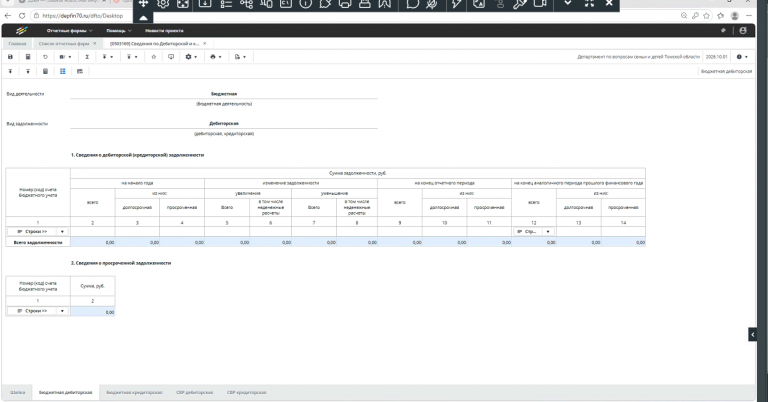Select the 'Бюджетная дебиторская' bottom tab
Viewport: 768px width, 402px height.
click(66, 393)
